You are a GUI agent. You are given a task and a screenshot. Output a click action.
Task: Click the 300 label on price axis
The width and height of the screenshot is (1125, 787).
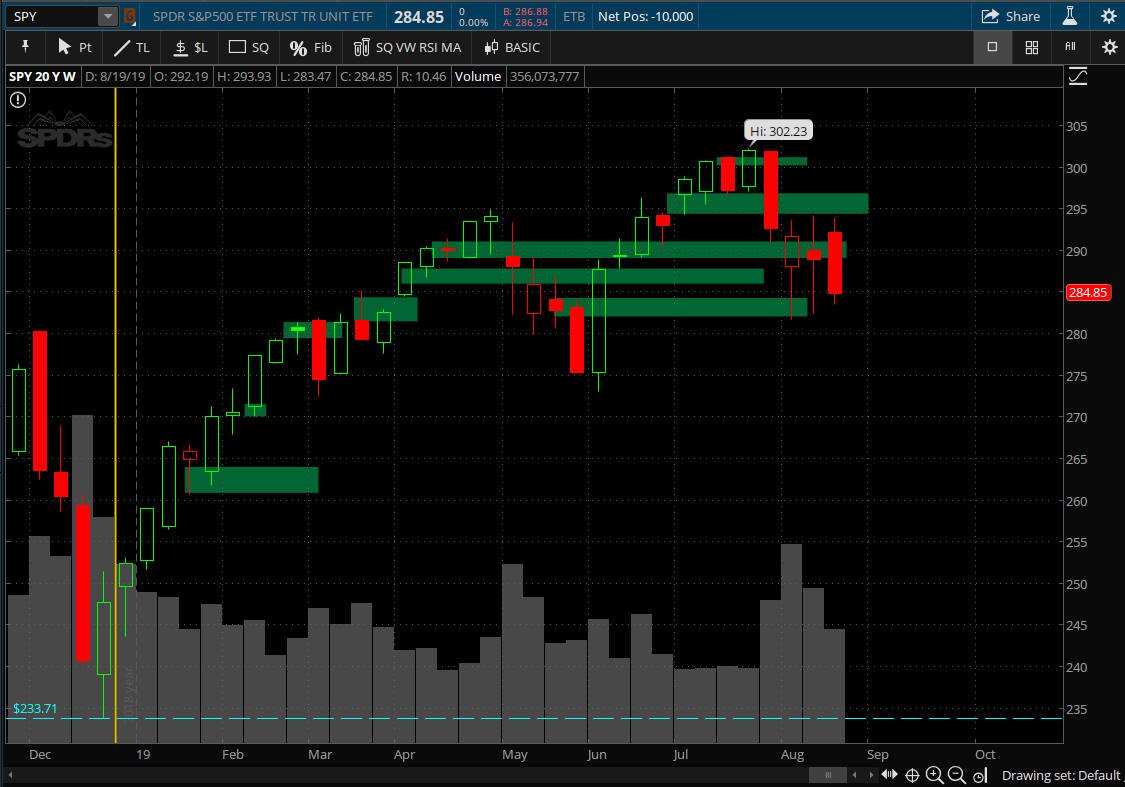pos(1076,168)
